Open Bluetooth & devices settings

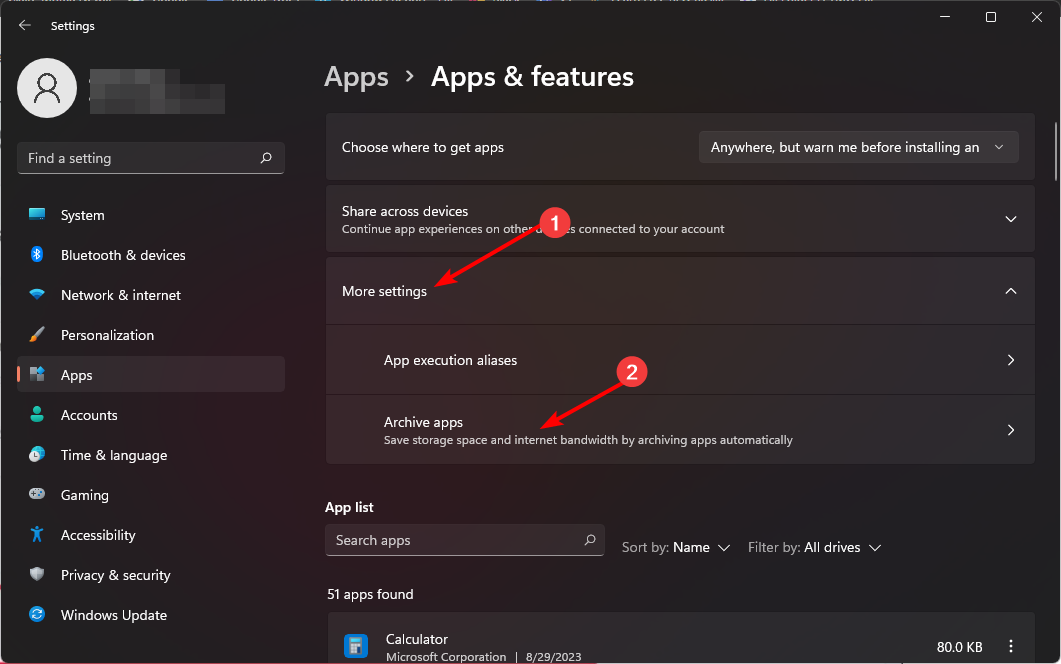(x=120, y=255)
